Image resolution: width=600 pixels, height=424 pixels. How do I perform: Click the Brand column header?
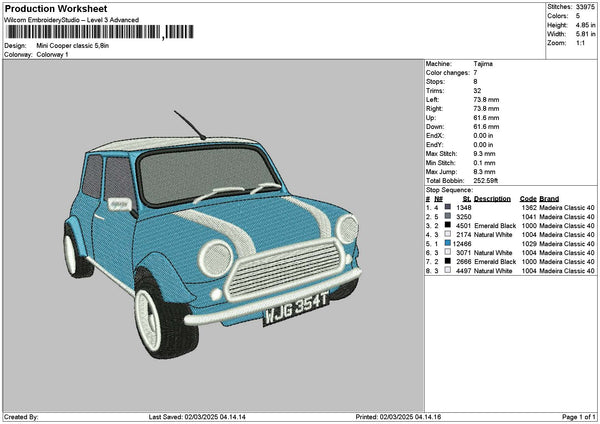coord(550,198)
